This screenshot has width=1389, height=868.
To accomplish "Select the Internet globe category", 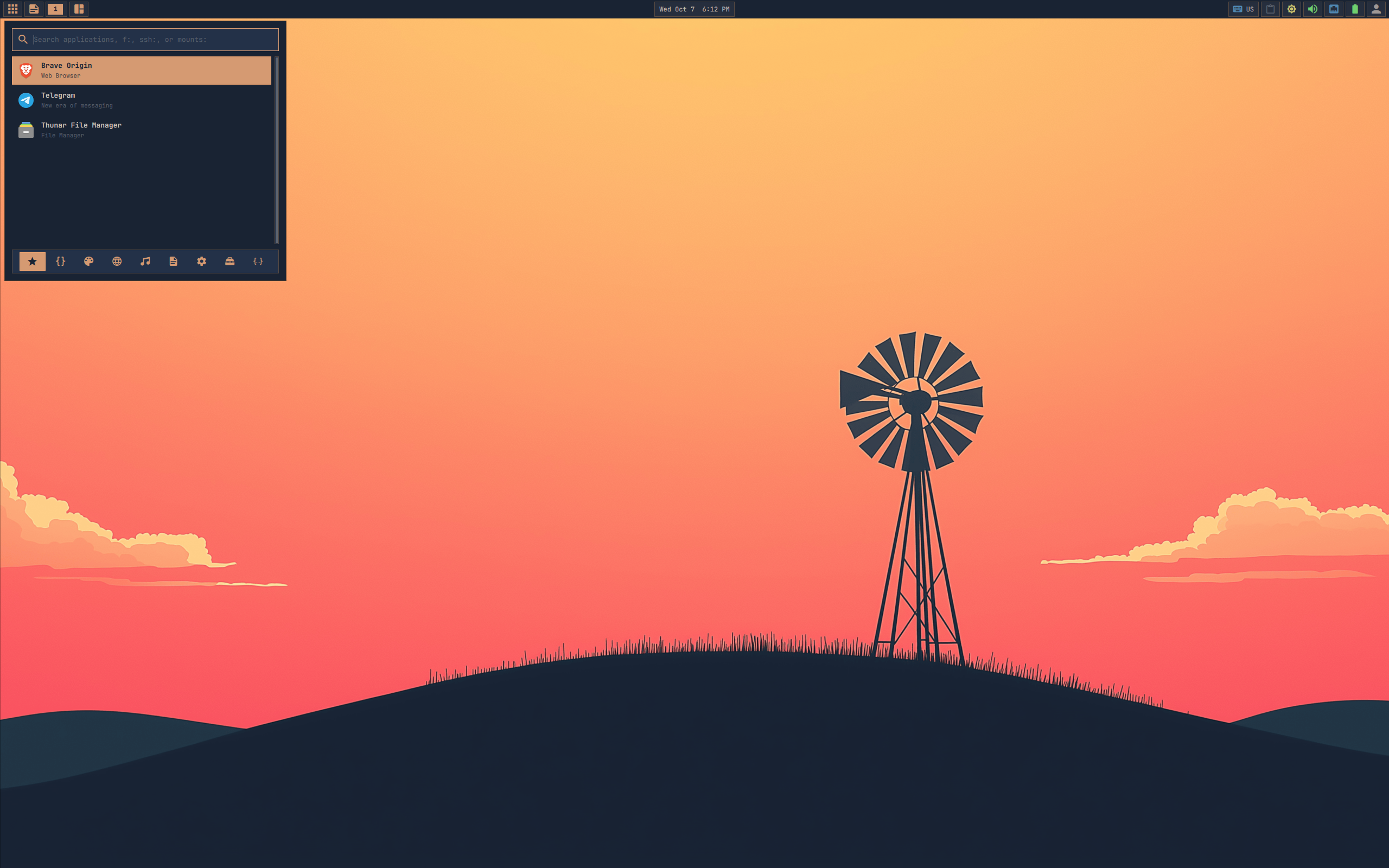I will (x=117, y=261).
